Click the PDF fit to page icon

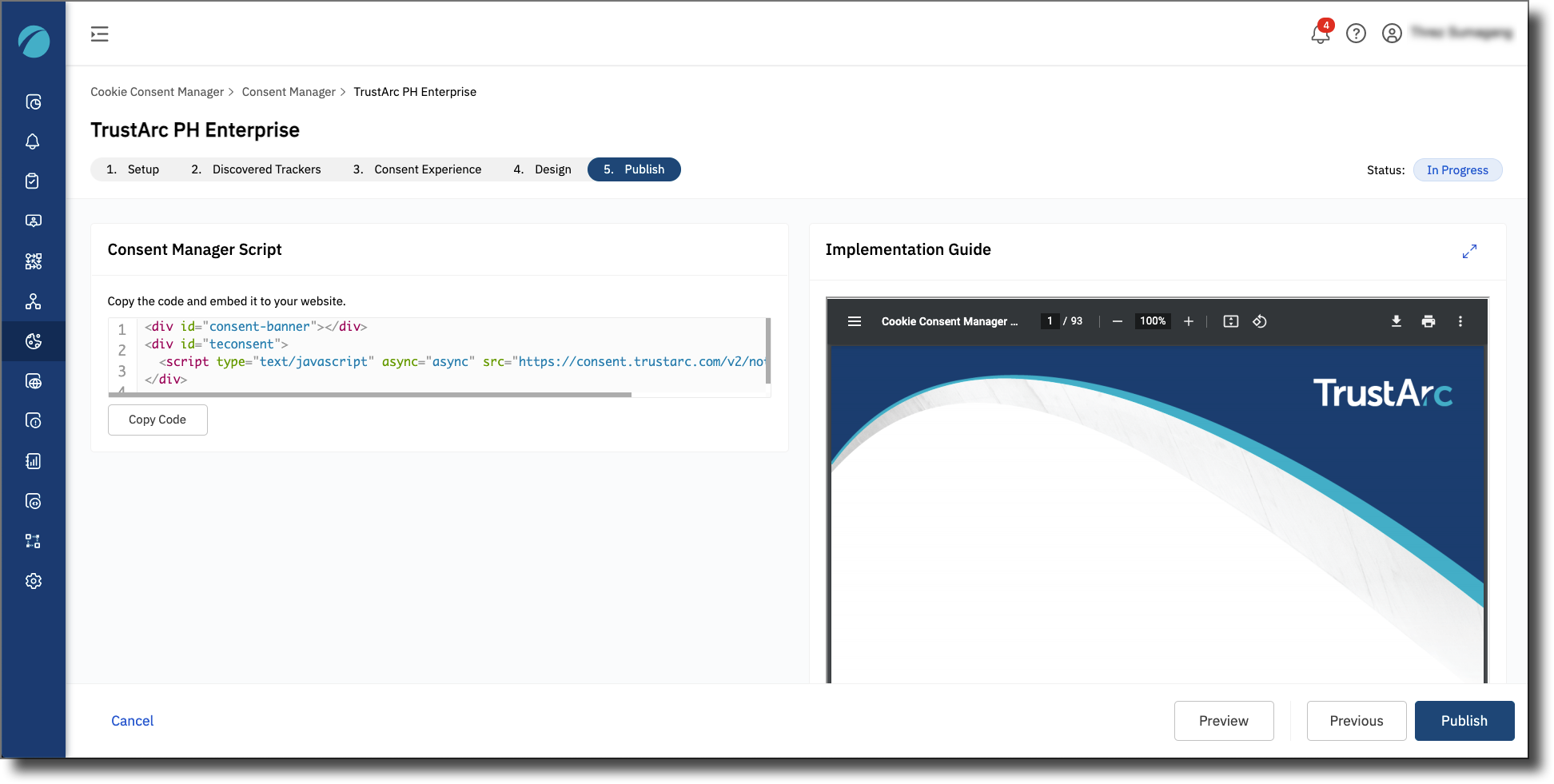(1231, 321)
